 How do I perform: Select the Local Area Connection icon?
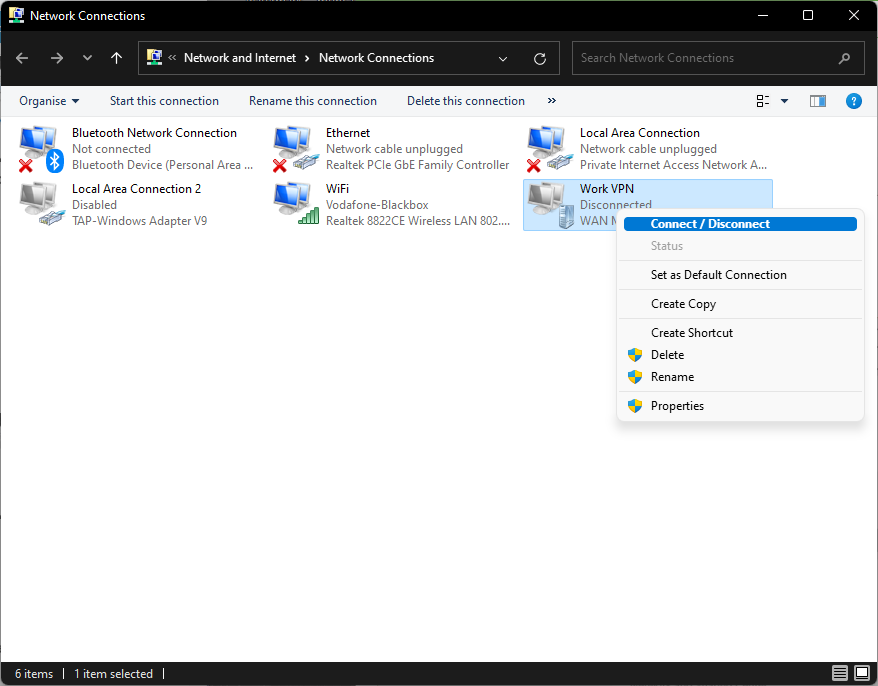[549, 148]
